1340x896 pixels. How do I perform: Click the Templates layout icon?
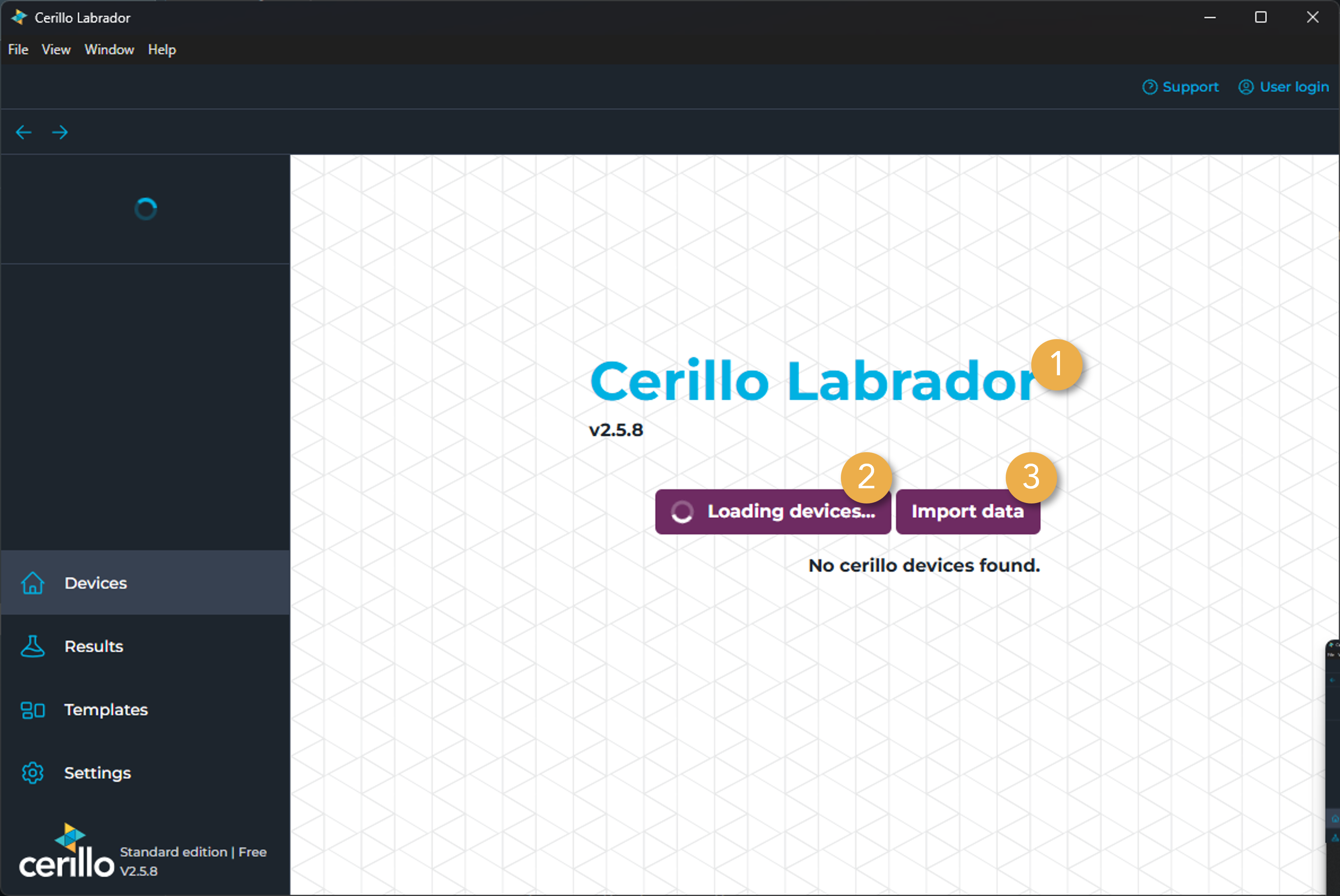pyautogui.click(x=32, y=710)
